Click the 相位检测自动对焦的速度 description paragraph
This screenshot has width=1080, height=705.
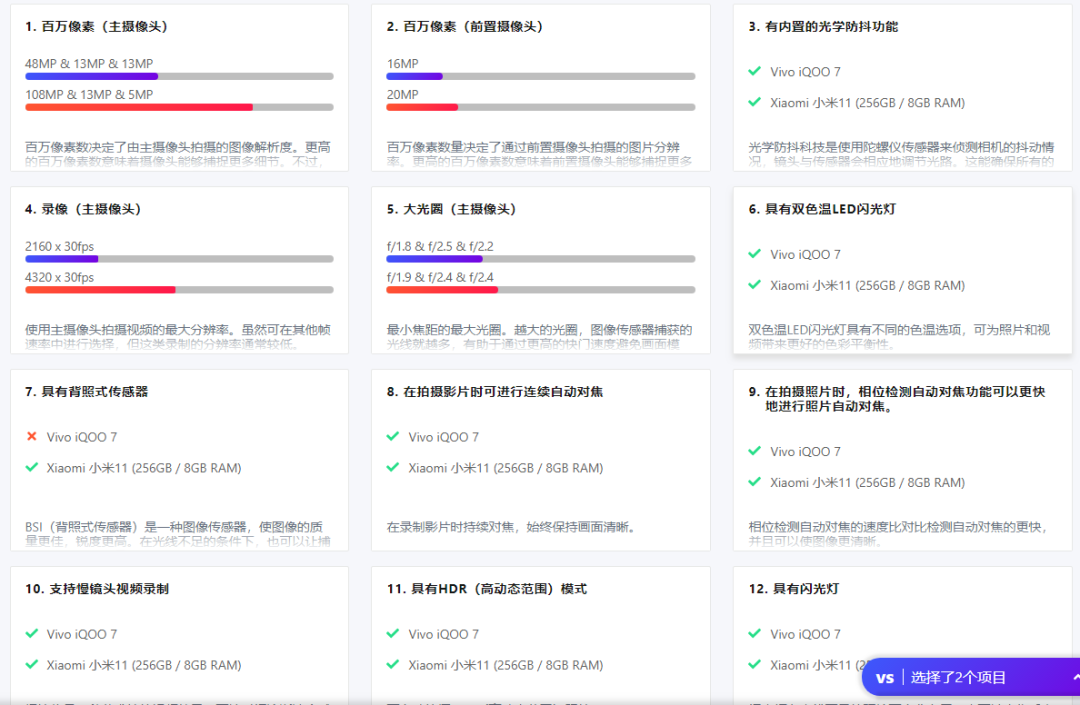point(899,534)
